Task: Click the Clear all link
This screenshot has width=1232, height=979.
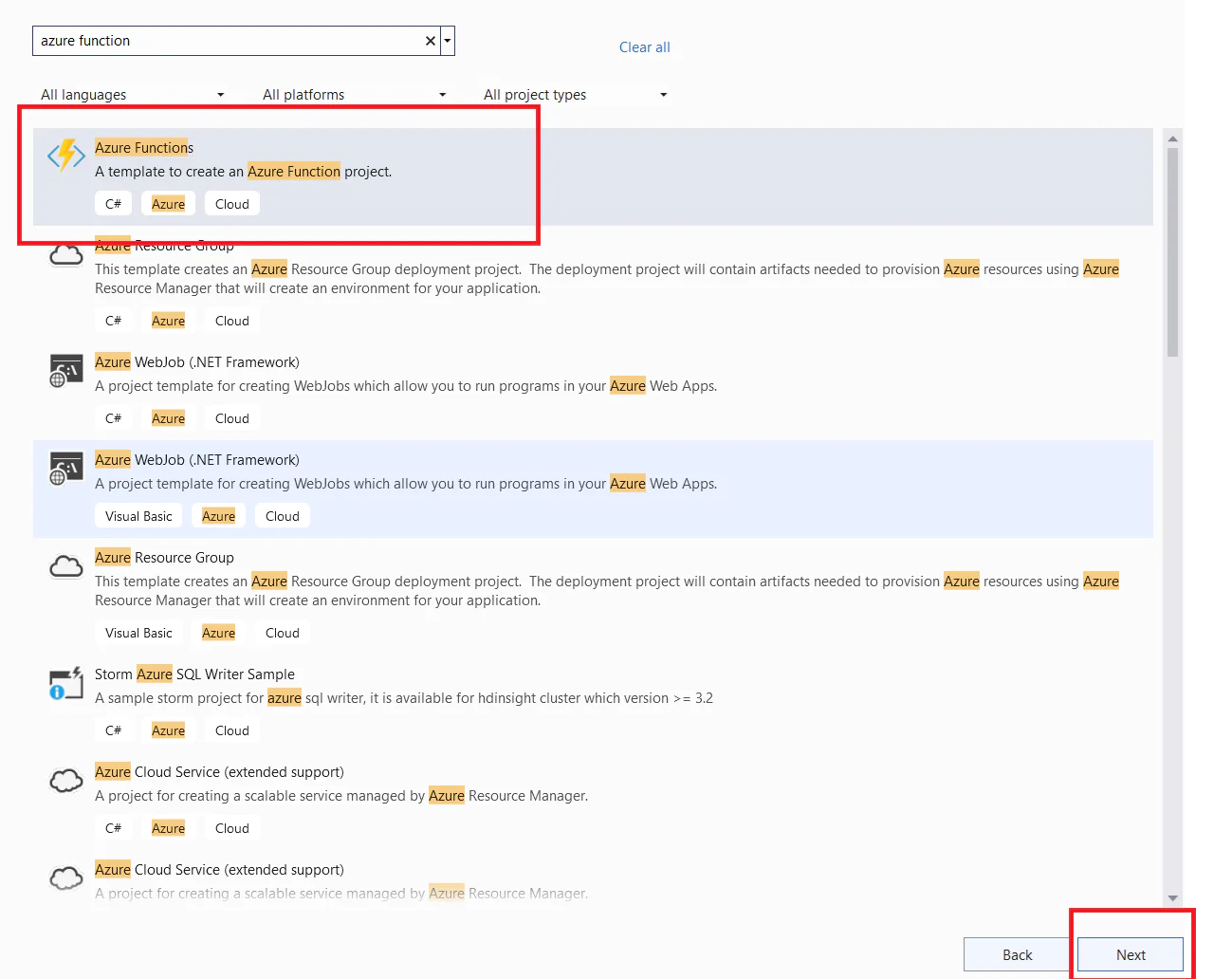Action: [x=645, y=47]
